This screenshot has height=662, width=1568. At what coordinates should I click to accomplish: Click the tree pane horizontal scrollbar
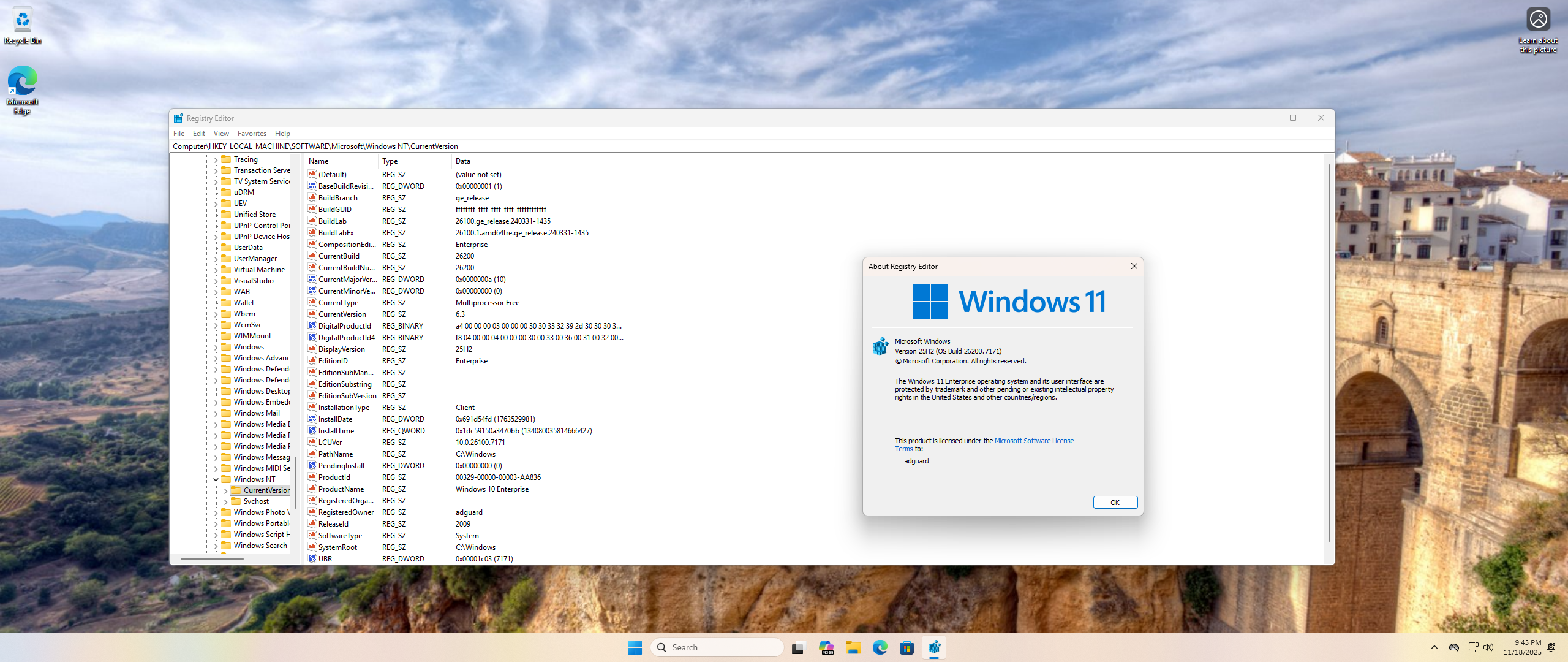click(x=212, y=558)
